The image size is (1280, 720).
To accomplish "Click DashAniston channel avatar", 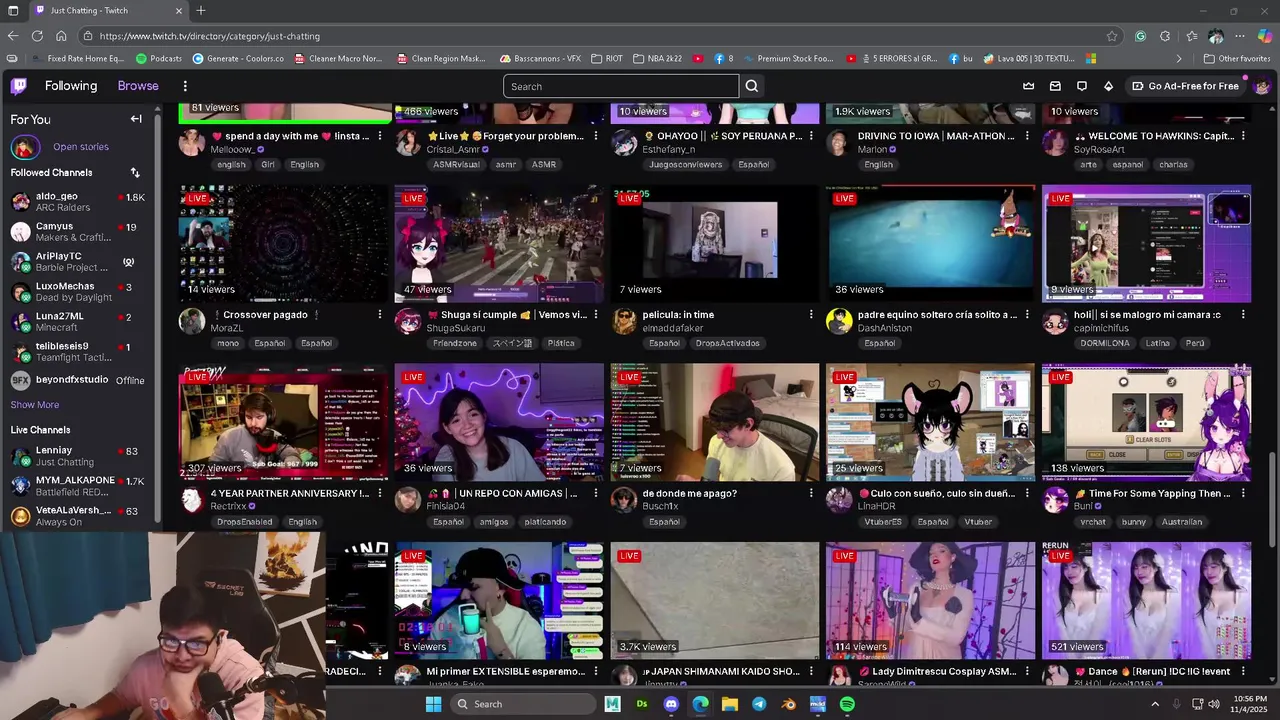I will [x=839, y=322].
